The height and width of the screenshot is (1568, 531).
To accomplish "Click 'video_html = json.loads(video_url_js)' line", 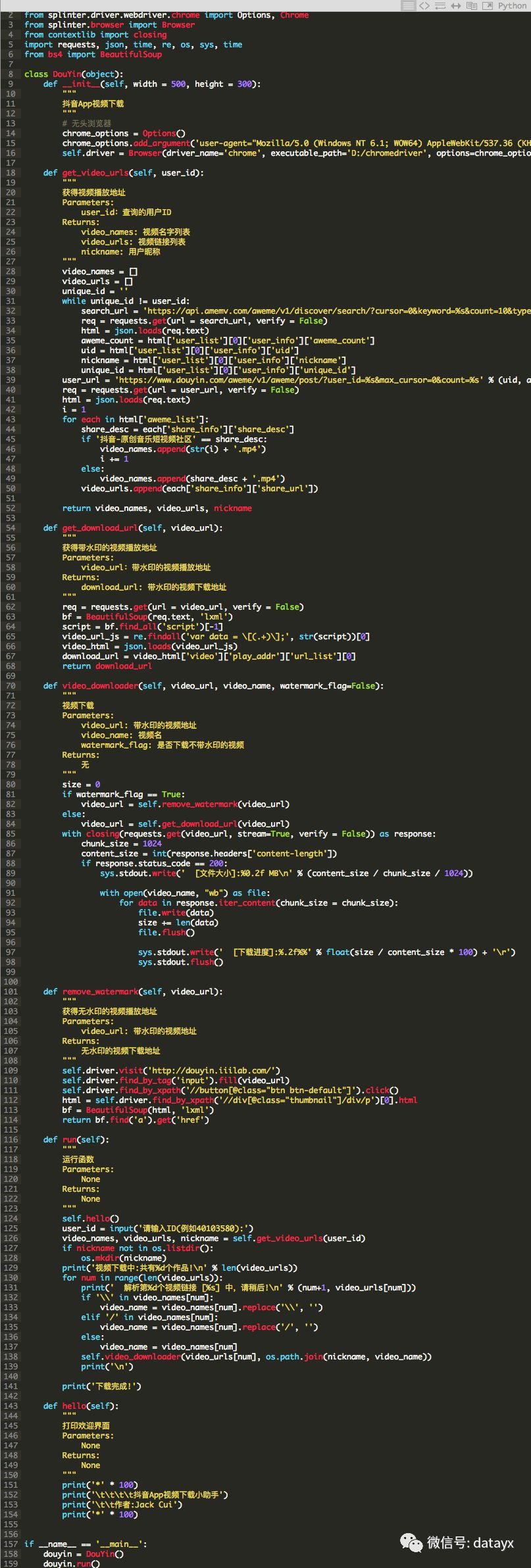I will click(x=150, y=647).
